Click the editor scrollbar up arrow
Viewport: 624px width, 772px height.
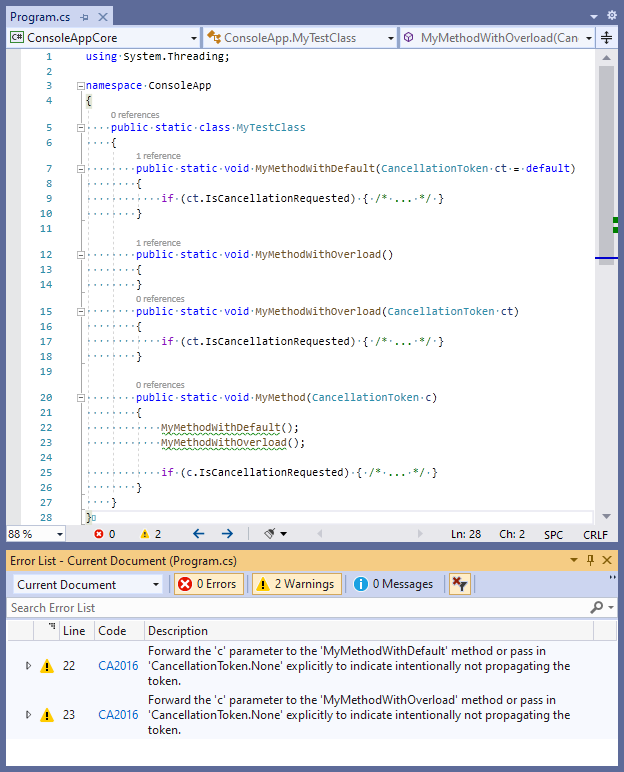(607, 58)
